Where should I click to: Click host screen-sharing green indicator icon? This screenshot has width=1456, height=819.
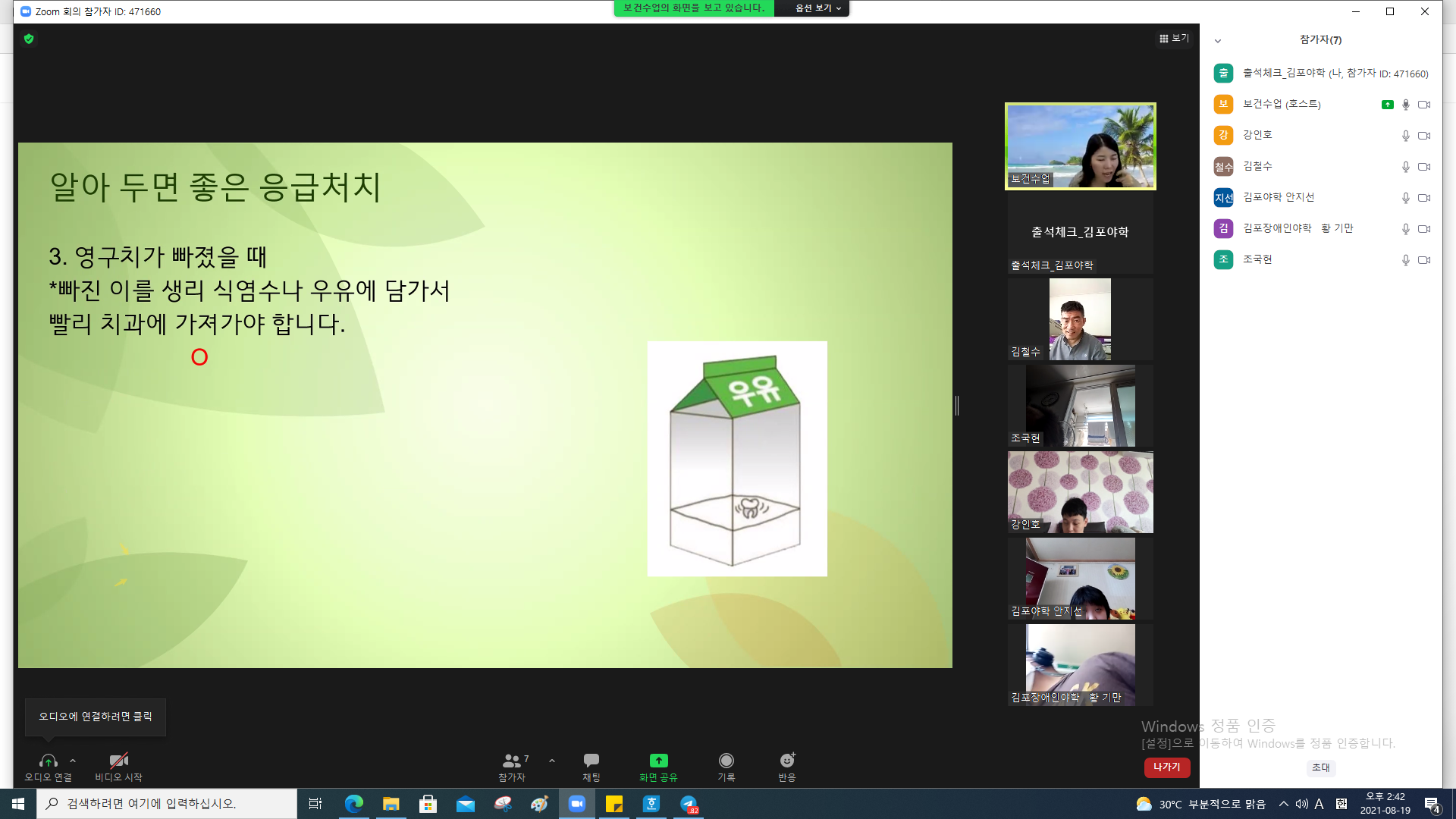[x=1387, y=105]
